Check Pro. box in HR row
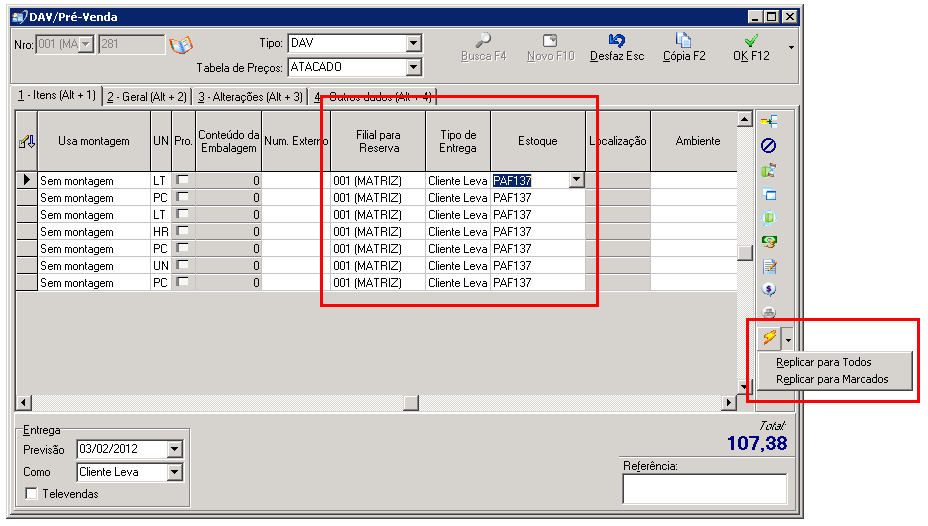Screen dimensions: 928x526 183,231
